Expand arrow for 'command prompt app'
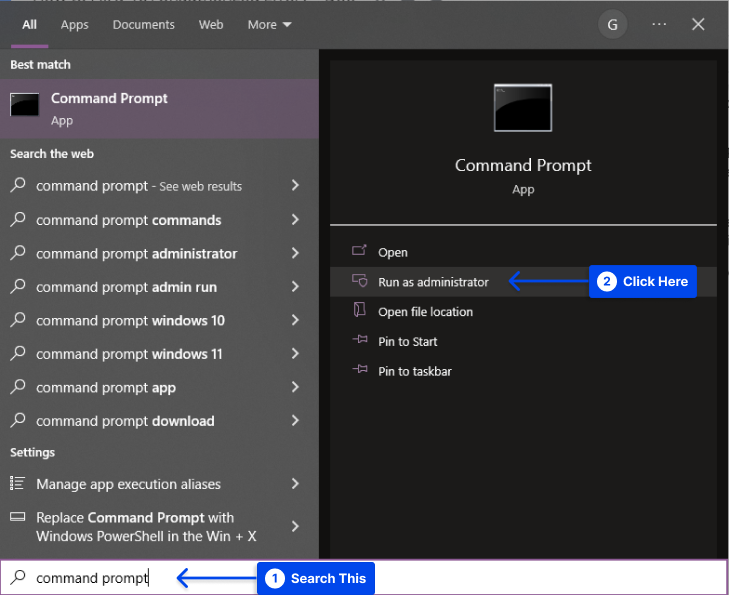The width and height of the screenshot is (729, 595). coord(295,387)
